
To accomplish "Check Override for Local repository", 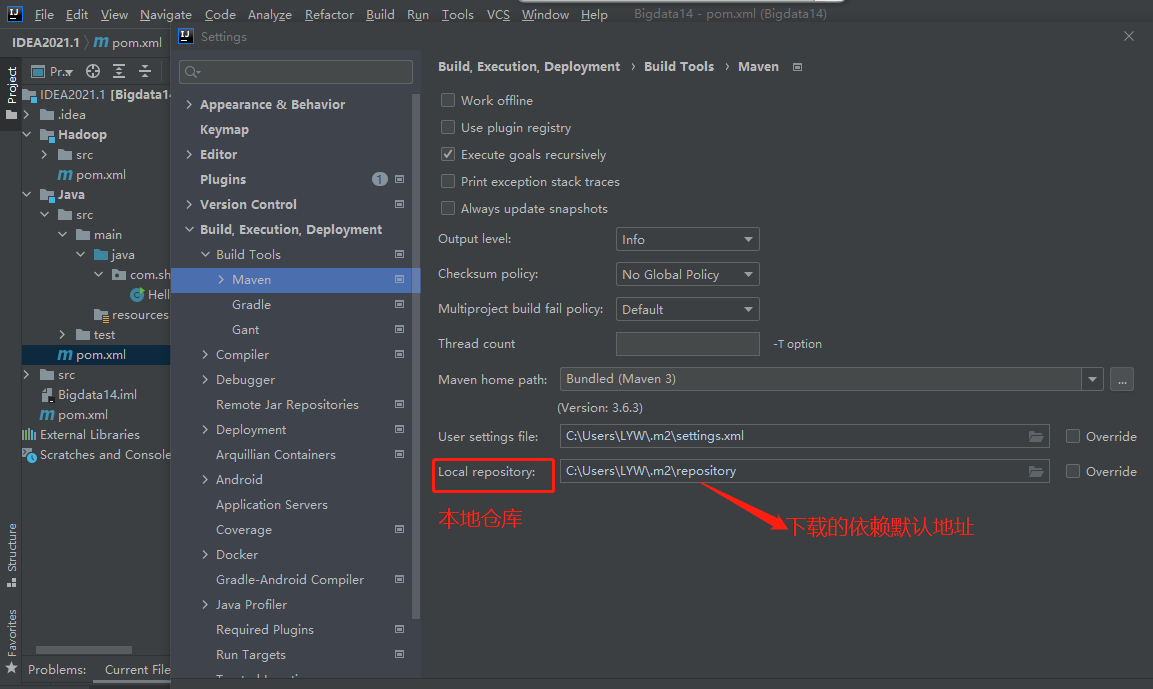I will click(x=1073, y=471).
